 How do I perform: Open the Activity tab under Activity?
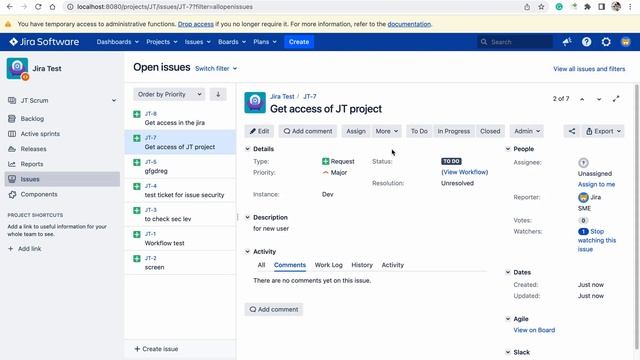pos(393,265)
